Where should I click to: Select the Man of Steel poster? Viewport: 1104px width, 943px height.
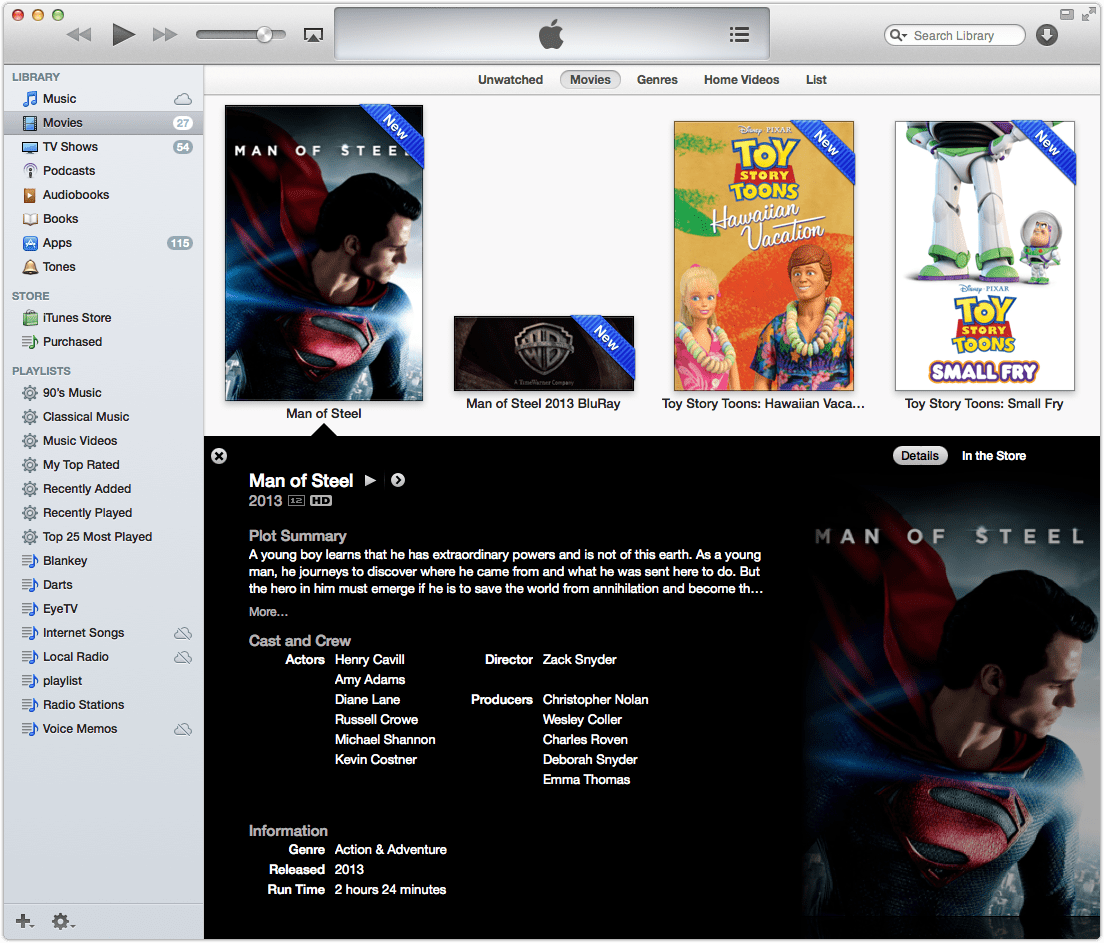(324, 253)
